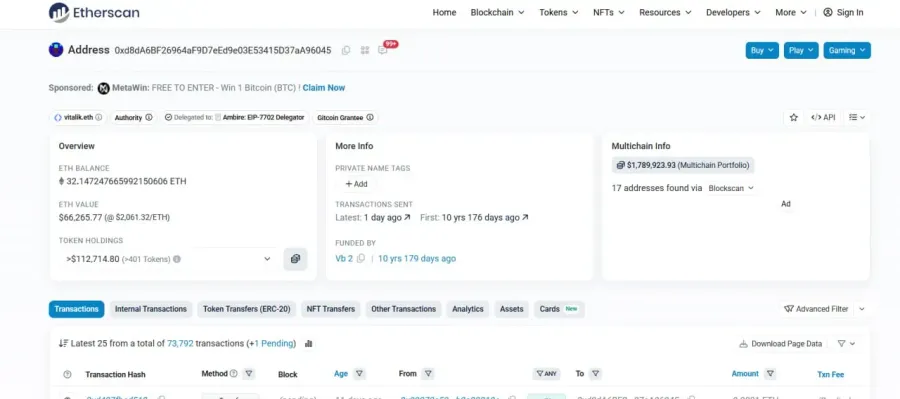
Task: Open the 73,792 total transactions link
Action: (x=180, y=344)
